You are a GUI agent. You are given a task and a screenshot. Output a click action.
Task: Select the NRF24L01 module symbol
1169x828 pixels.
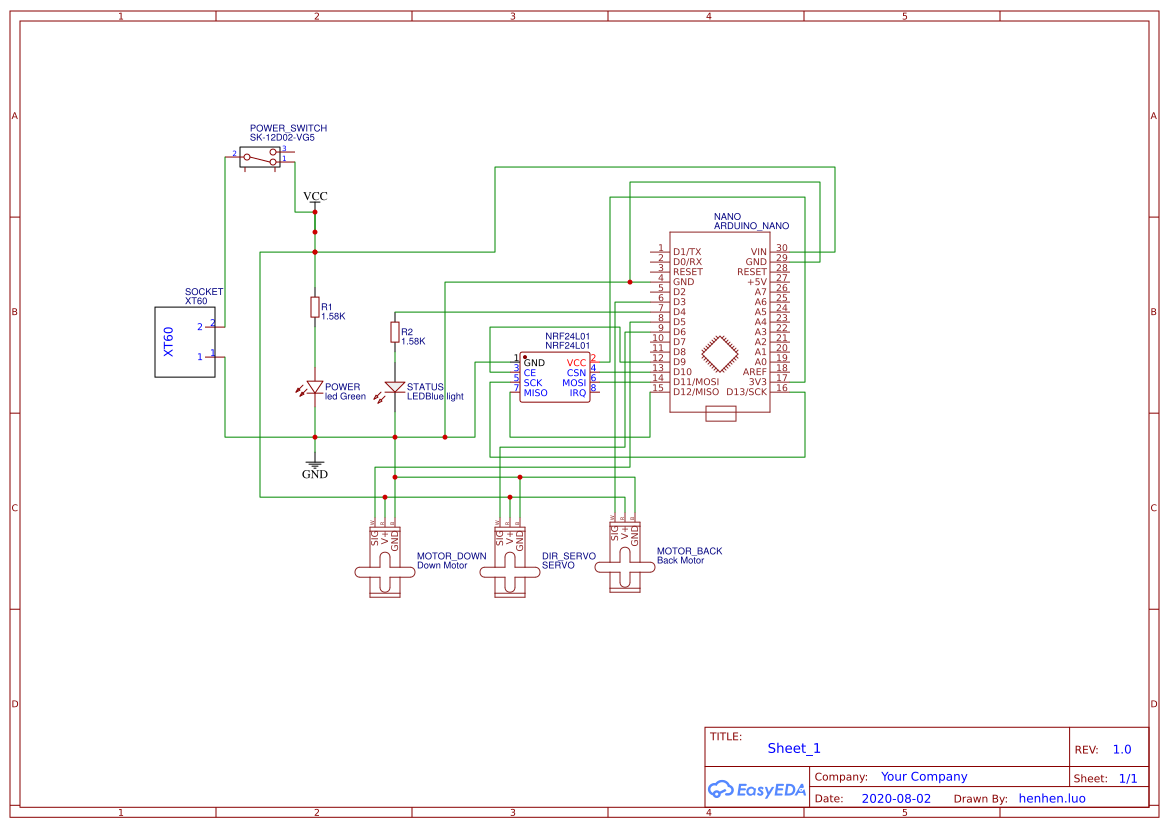pos(555,375)
